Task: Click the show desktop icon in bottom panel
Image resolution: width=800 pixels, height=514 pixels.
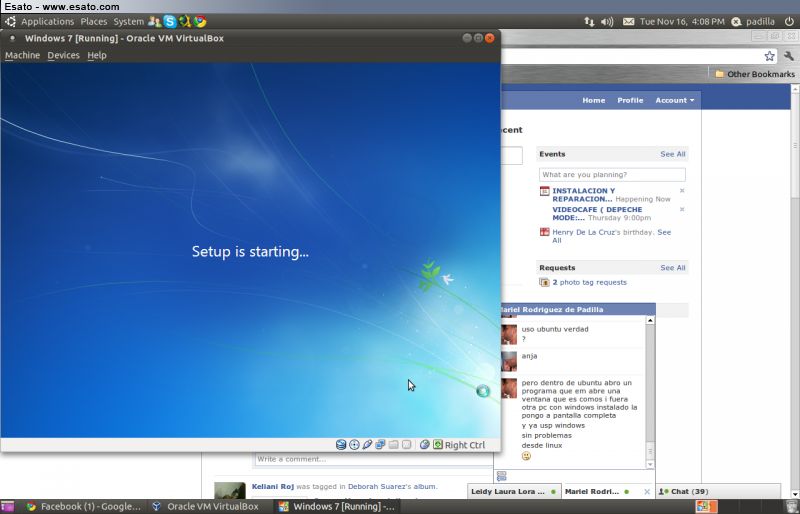Action: coord(7,506)
